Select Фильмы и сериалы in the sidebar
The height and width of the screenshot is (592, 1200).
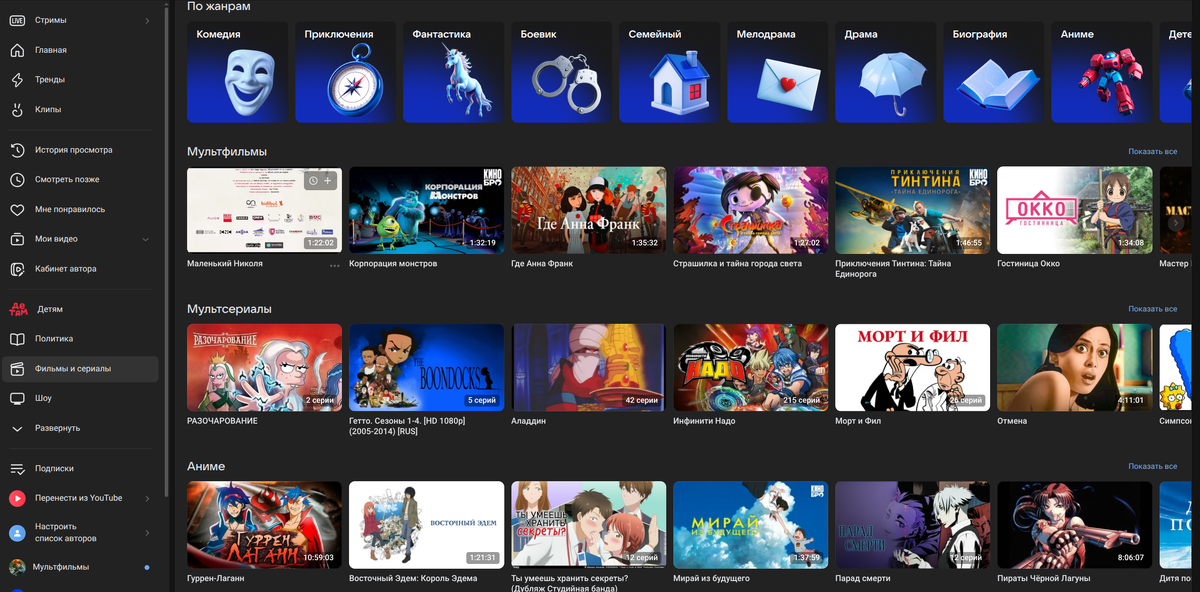coord(80,369)
